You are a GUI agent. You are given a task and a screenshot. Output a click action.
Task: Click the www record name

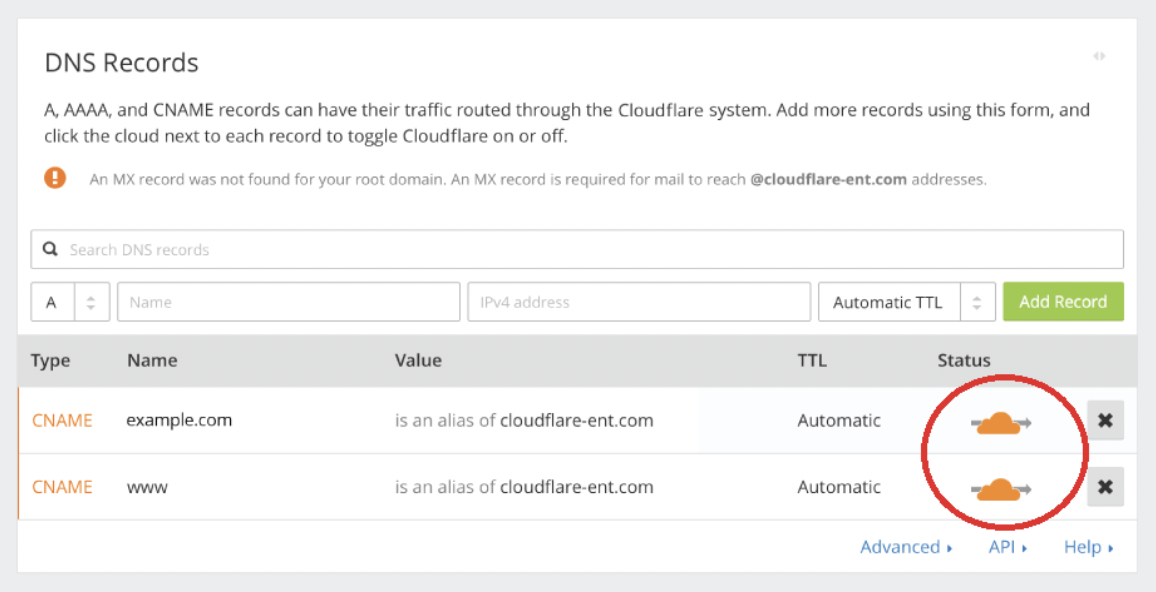pos(147,487)
